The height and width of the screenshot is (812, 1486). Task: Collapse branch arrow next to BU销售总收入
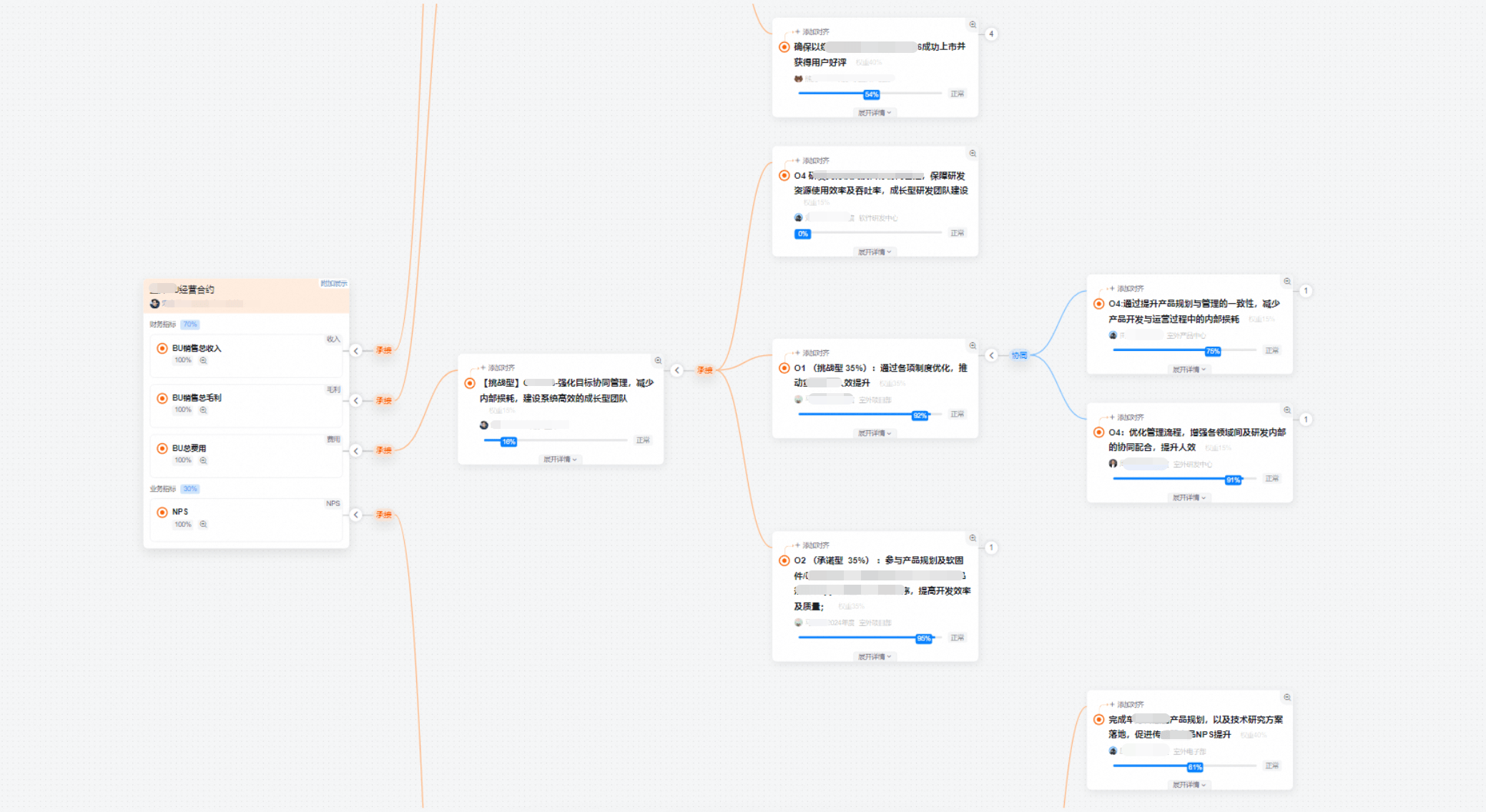tap(356, 350)
